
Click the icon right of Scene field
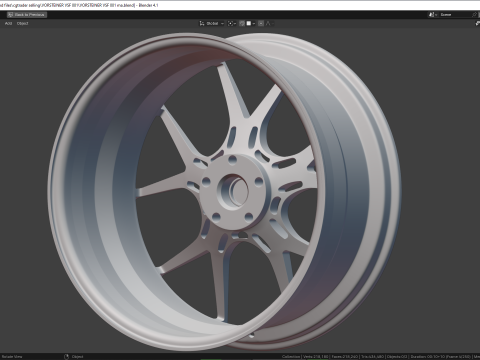click(x=475, y=15)
